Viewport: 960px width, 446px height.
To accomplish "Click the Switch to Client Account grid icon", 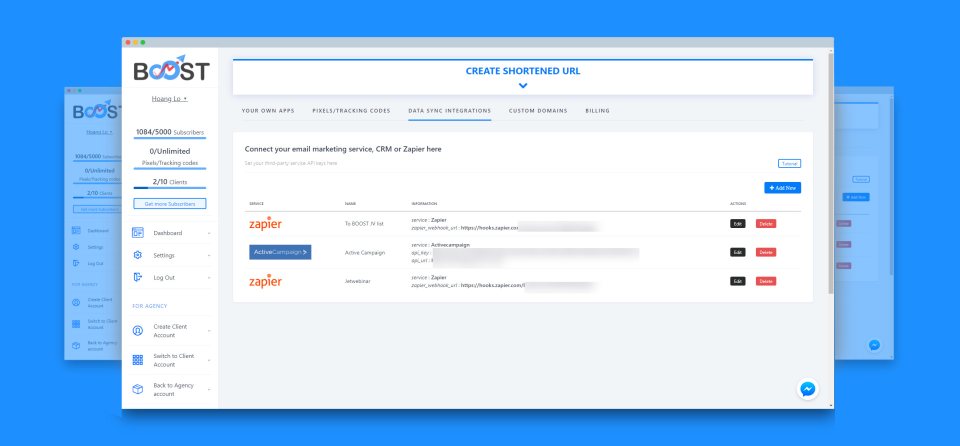I will tap(138, 360).
